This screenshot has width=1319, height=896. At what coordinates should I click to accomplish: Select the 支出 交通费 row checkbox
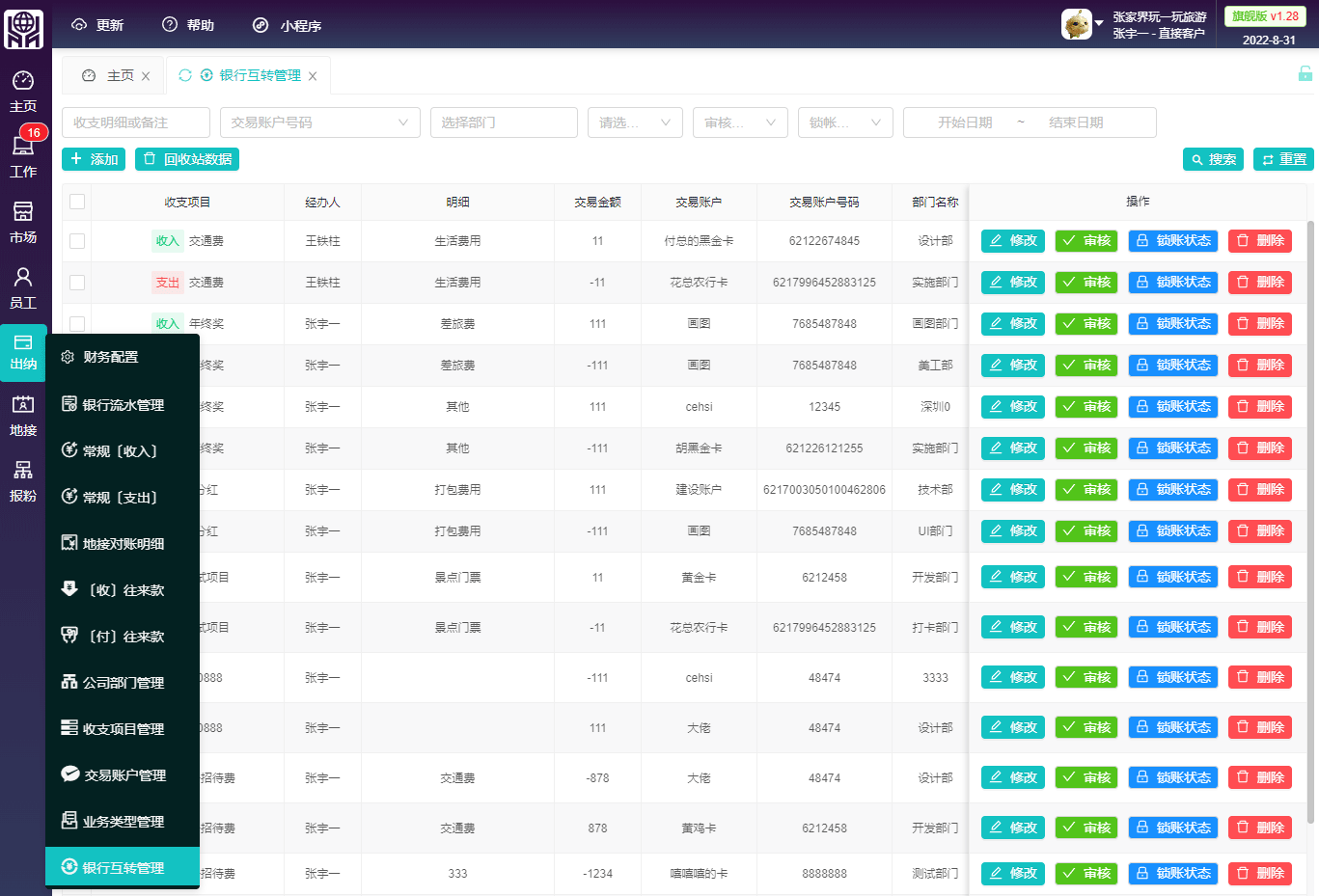[77, 283]
